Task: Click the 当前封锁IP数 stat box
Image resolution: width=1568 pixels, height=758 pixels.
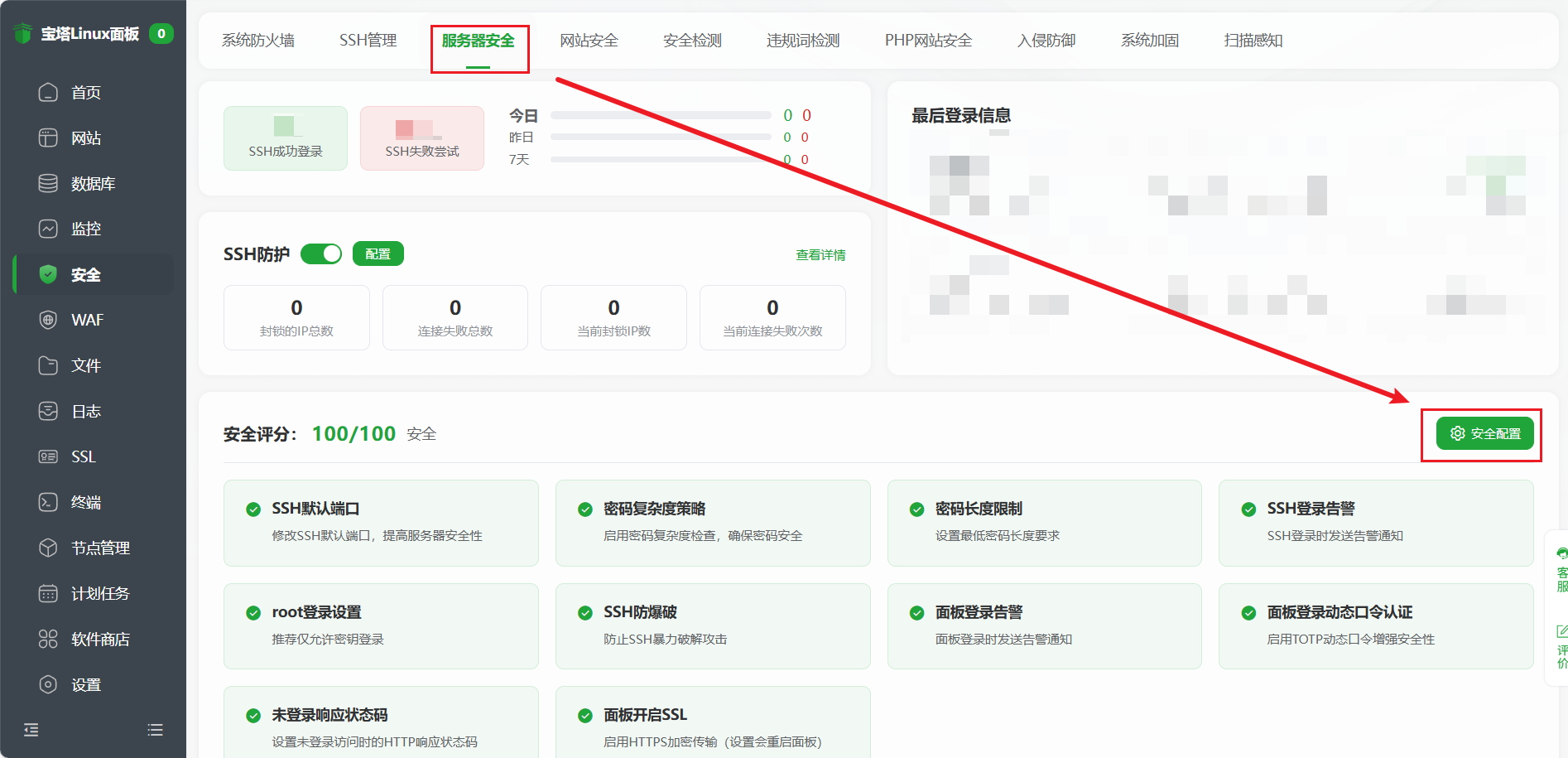Action: (x=613, y=318)
